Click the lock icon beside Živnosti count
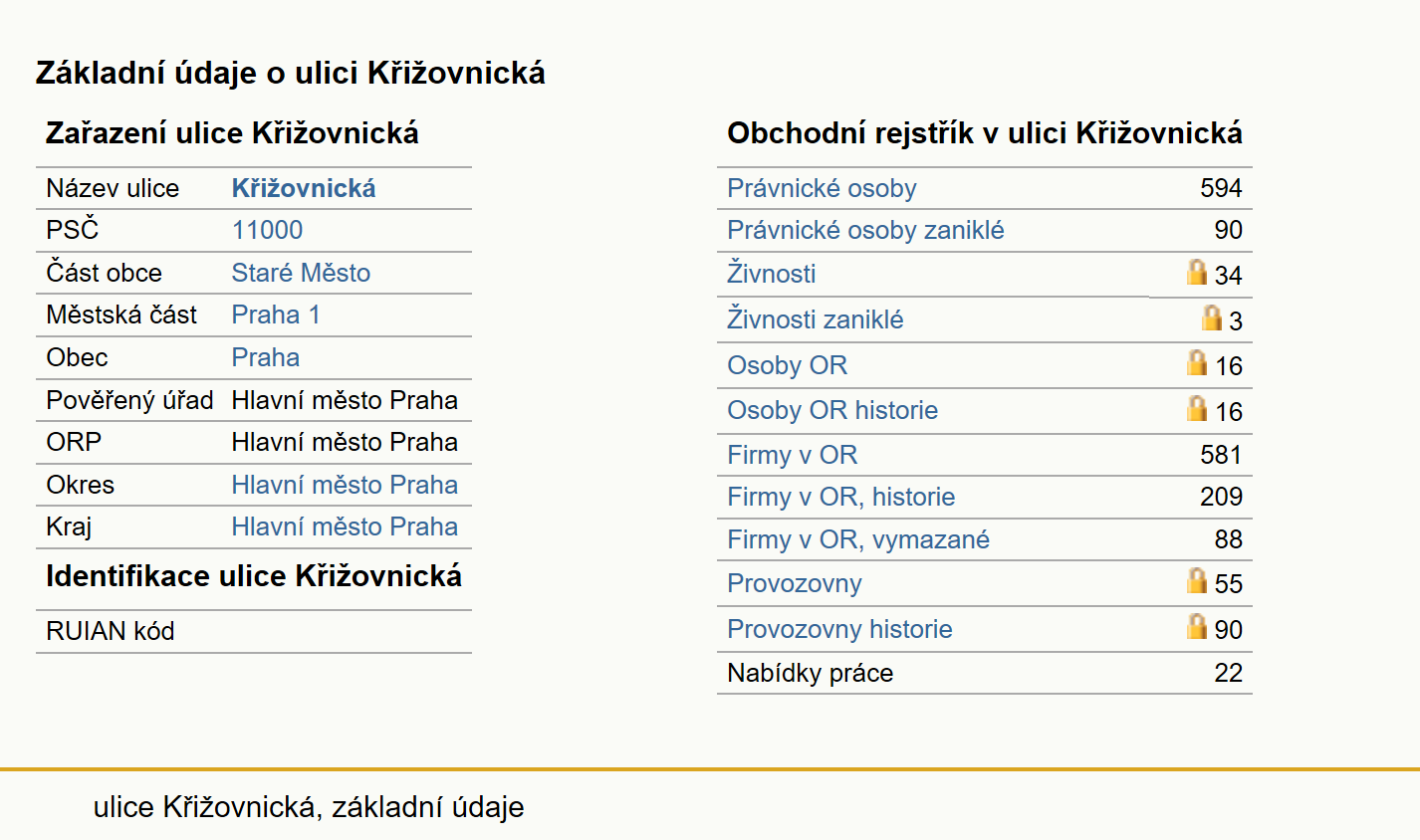The image size is (1420, 840). tap(1197, 272)
